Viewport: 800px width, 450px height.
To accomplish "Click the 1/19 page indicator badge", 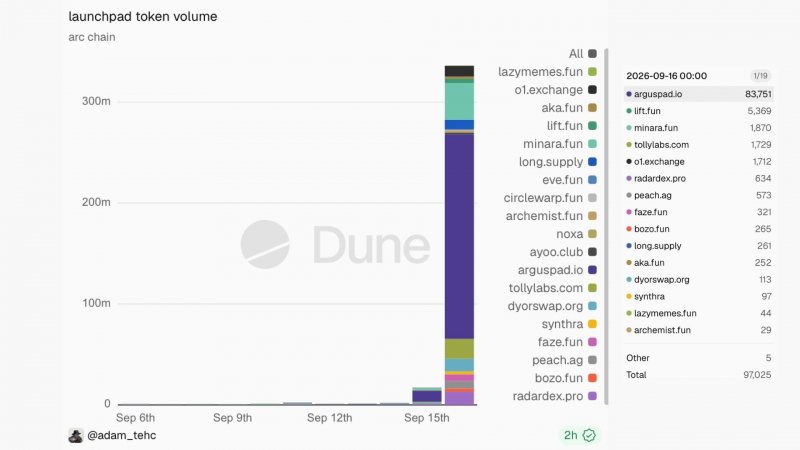I will tap(760, 76).
